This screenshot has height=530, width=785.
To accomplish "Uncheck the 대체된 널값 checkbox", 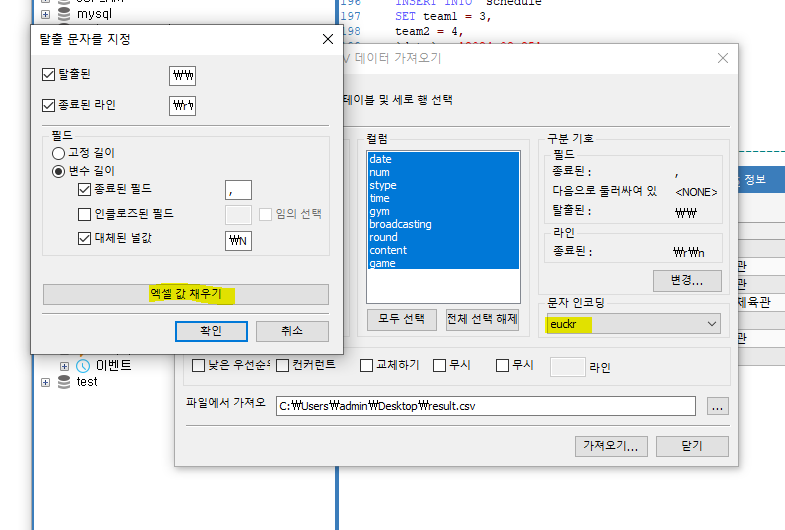I will [84, 238].
